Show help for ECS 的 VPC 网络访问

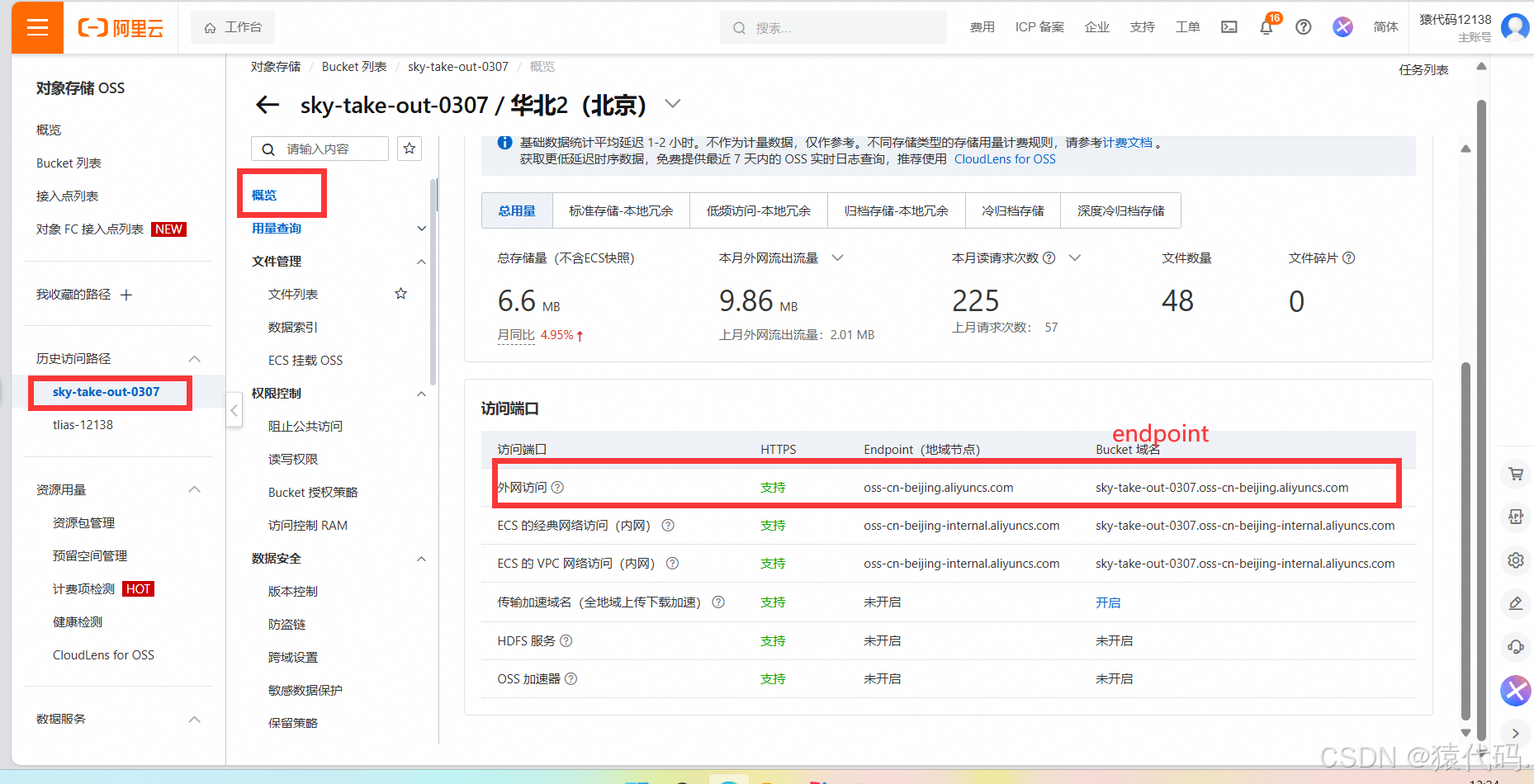point(673,564)
